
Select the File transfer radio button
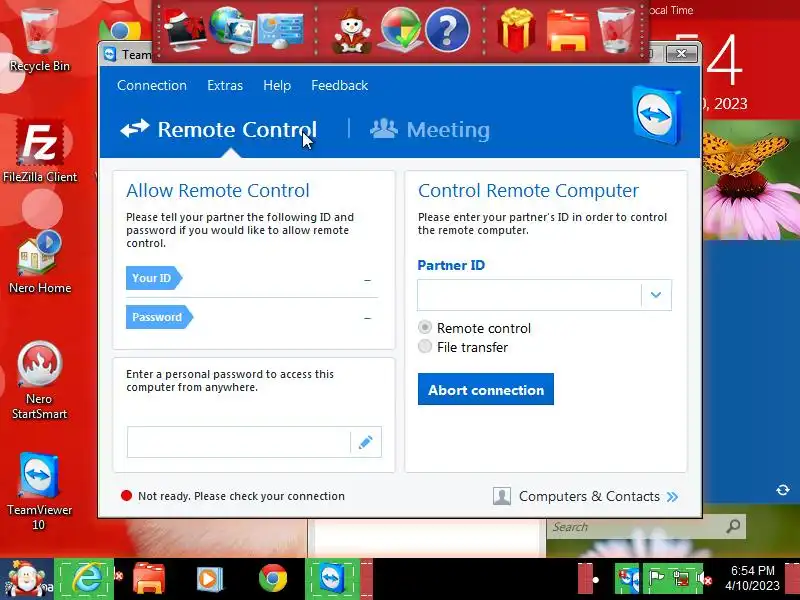click(424, 346)
